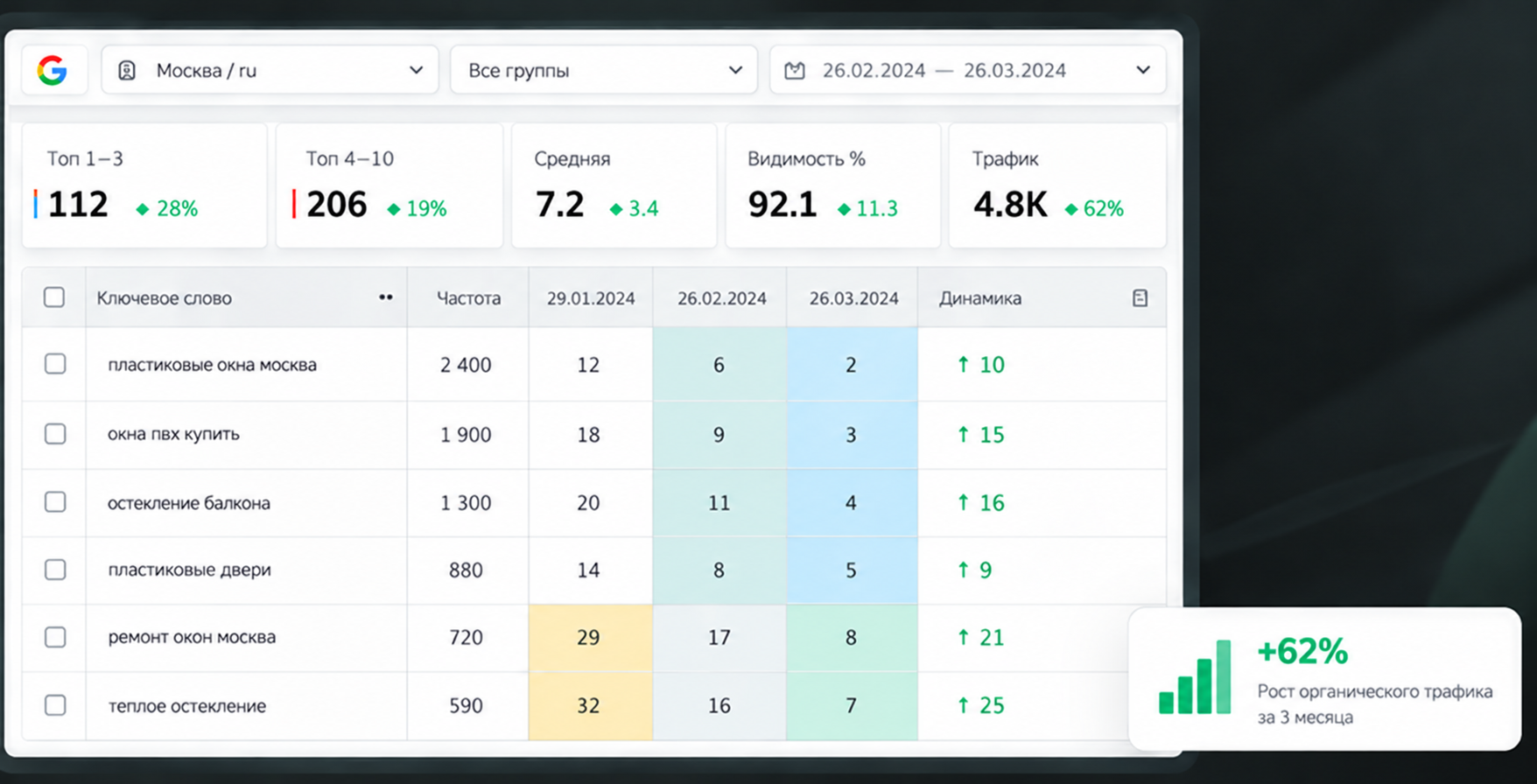Check the box for ремонт окон москва
Viewport: 1537px width, 784px height.
point(55,637)
